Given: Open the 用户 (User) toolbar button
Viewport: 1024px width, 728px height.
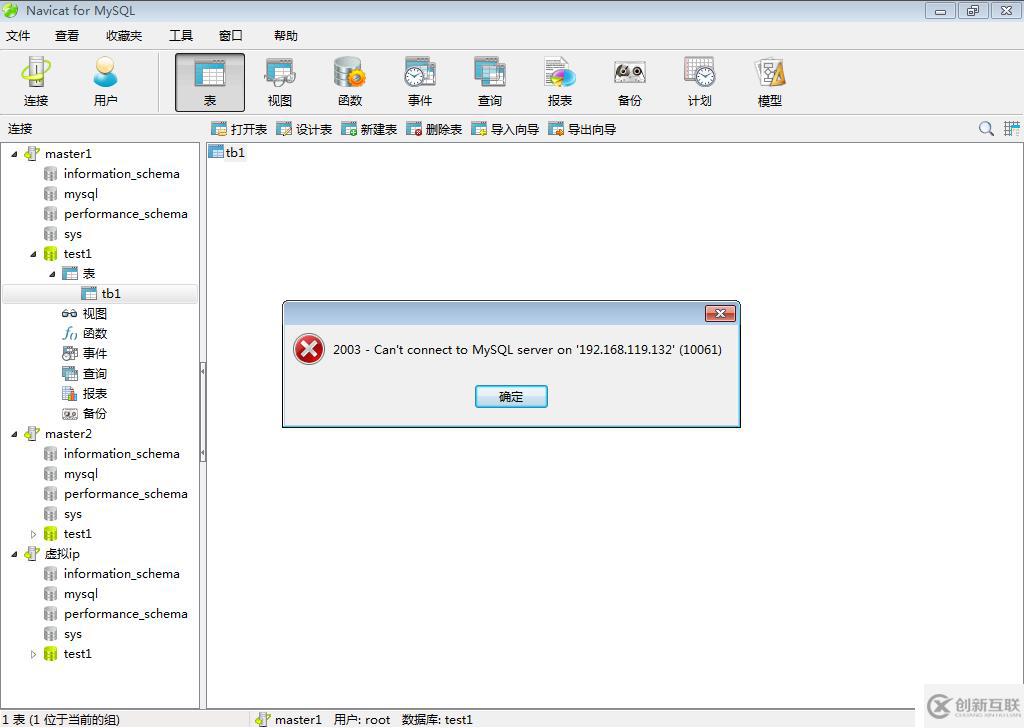Looking at the screenshot, I should 105,82.
